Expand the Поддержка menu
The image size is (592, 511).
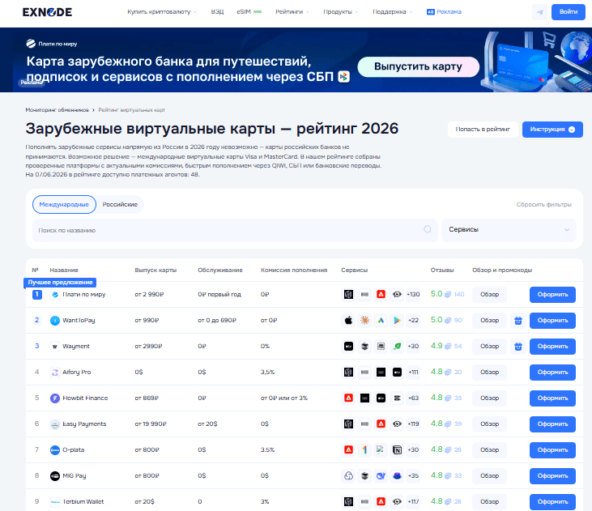(393, 12)
